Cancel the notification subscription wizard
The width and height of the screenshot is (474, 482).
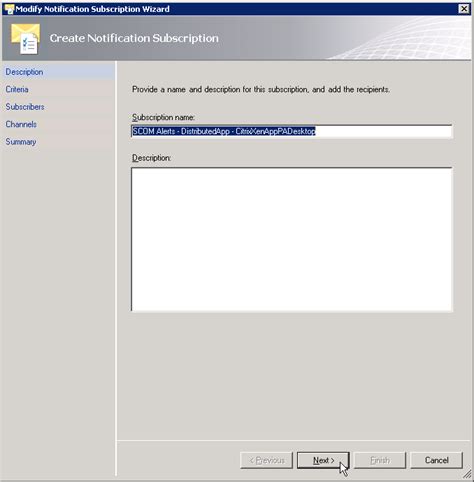tap(437, 460)
